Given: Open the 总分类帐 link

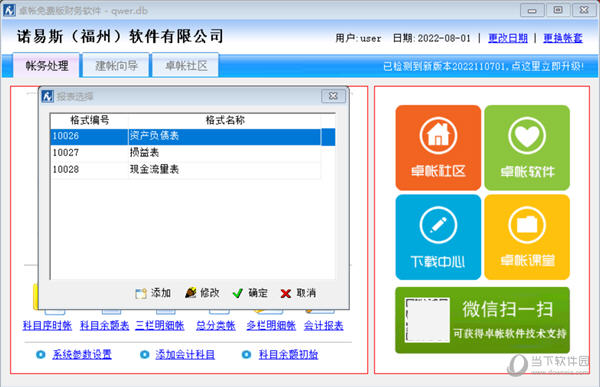Looking at the screenshot, I should coord(215,326).
